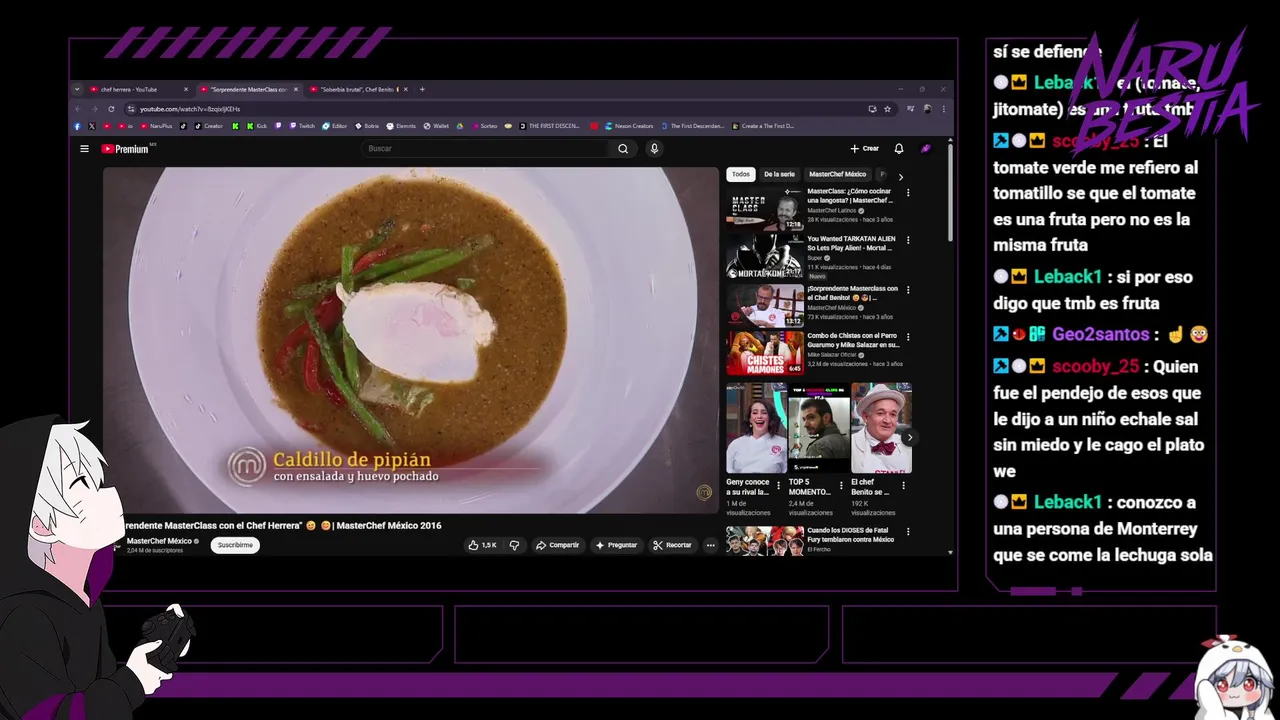The height and width of the screenshot is (720, 1280).
Task: Select the Todos filter chip
Action: [741, 174]
